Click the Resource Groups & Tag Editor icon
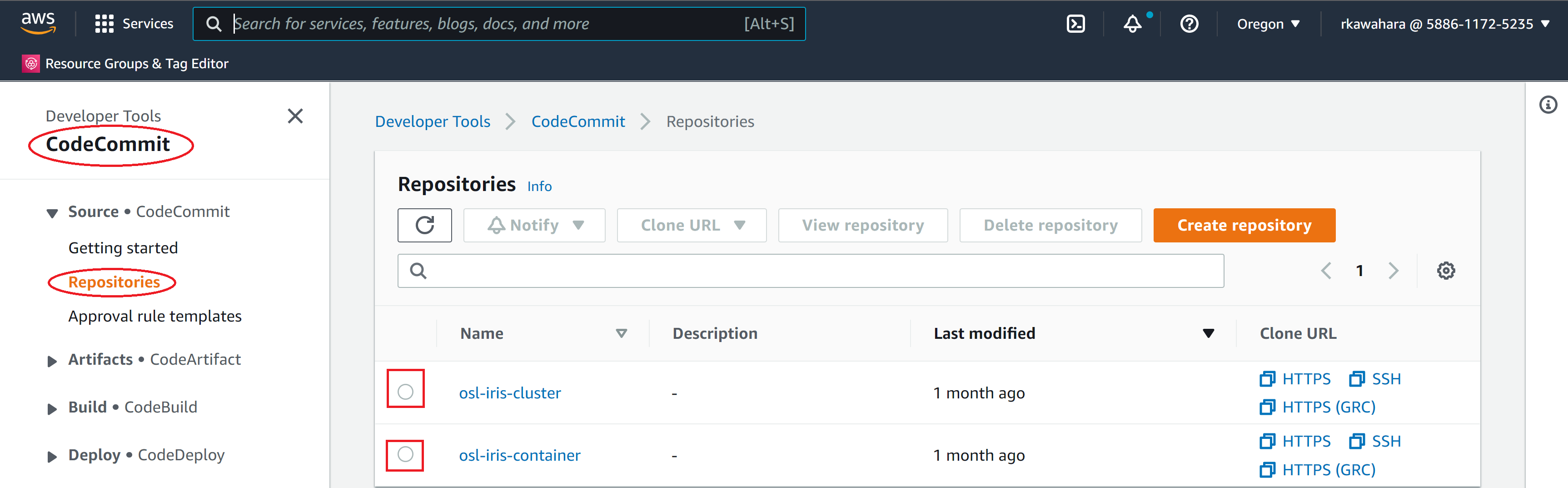Image resolution: width=1568 pixels, height=488 pixels. pyautogui.click(x=31, y=63)
